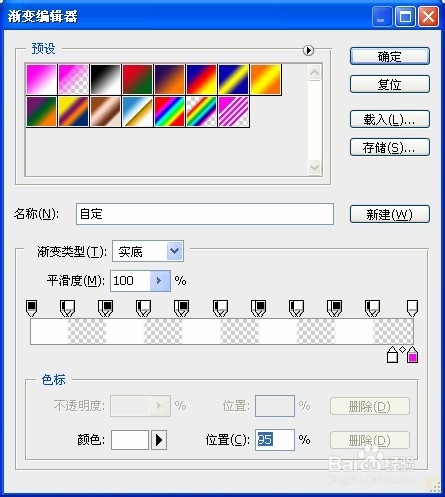Click the 不透明度 percentage field
This screenshot has width=445, height=497.
point(130,406)
